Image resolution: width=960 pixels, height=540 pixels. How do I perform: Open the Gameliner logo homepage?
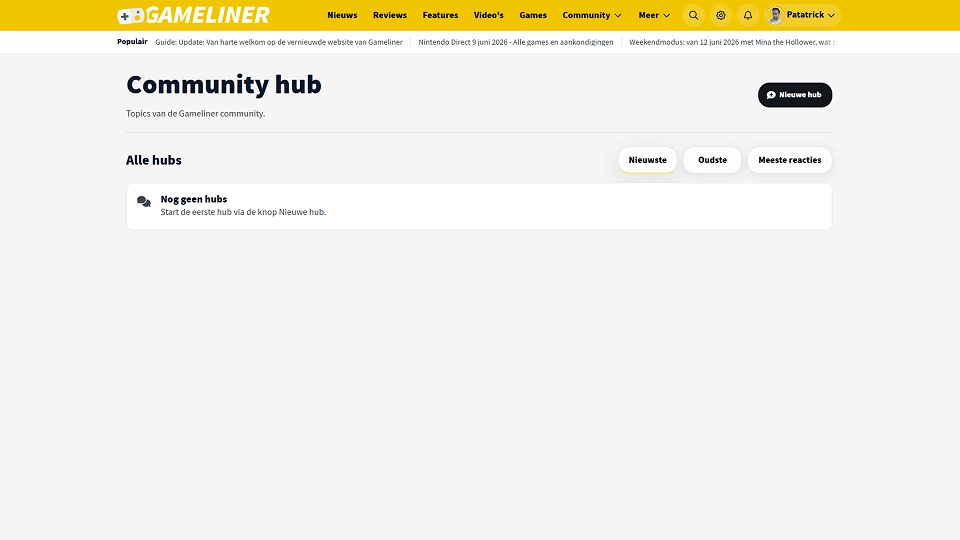coord(193,15)
